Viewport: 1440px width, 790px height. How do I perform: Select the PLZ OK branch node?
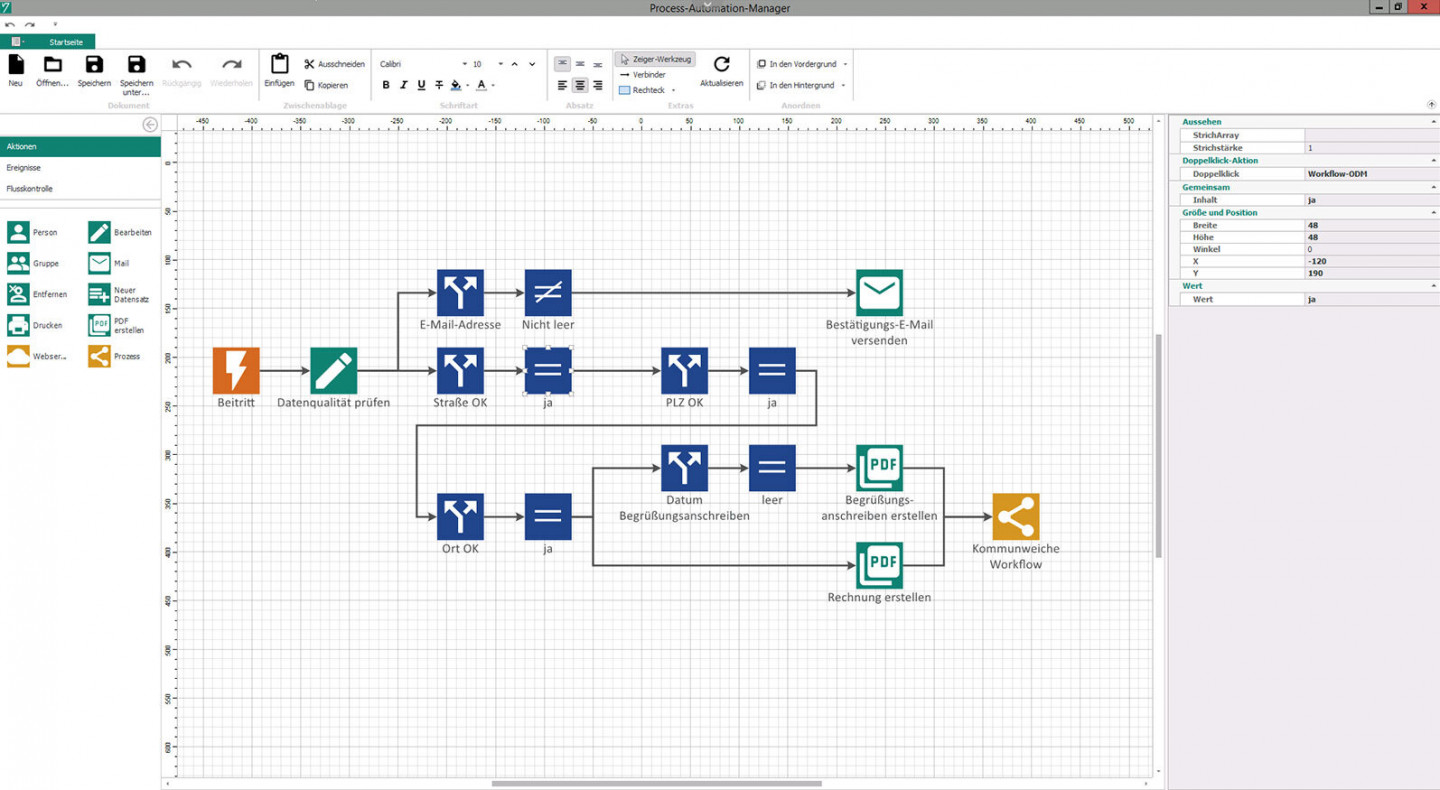(x=684, y=371)
